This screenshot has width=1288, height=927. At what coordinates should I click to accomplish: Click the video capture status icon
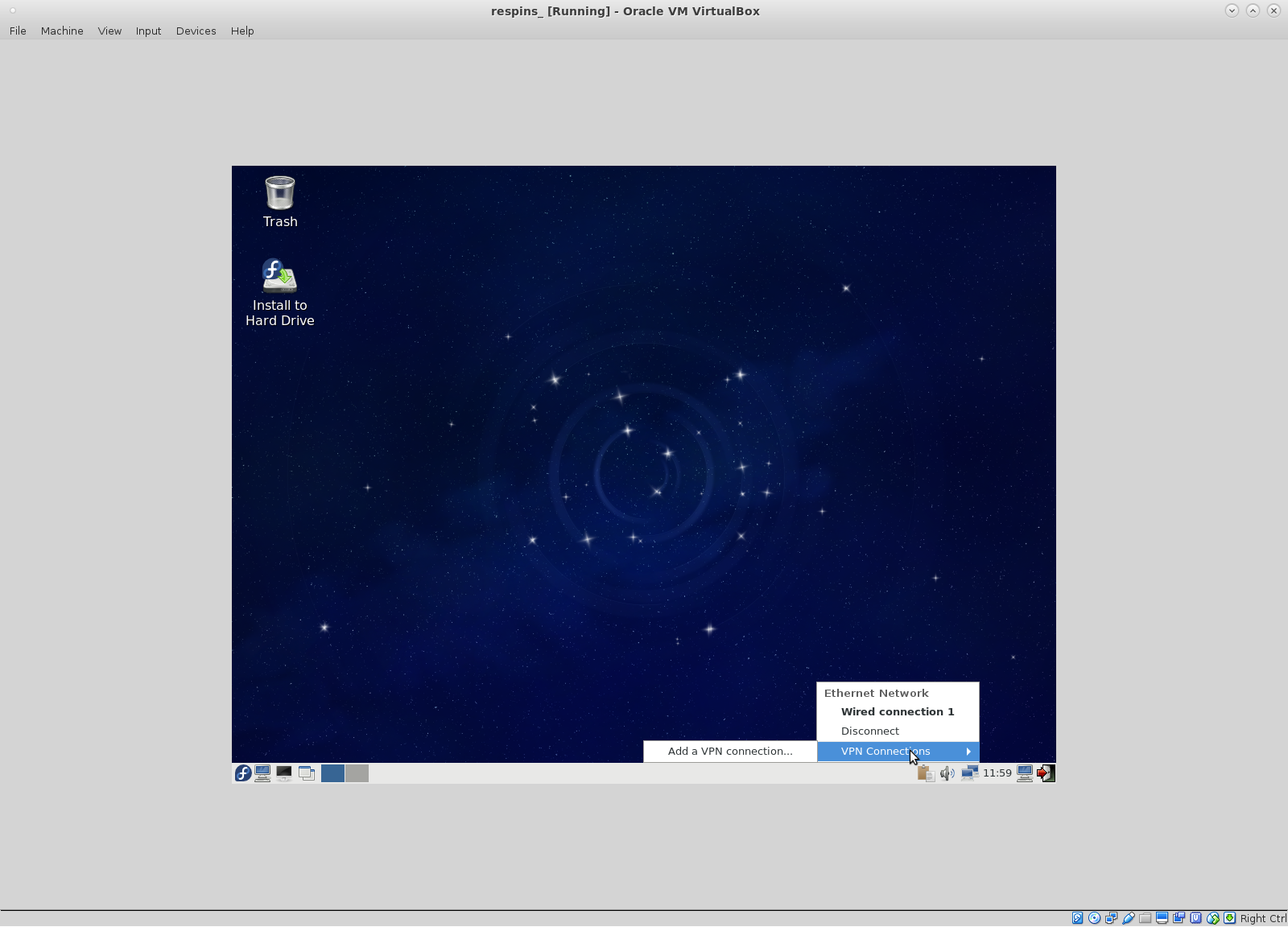tap(1179, 918)
